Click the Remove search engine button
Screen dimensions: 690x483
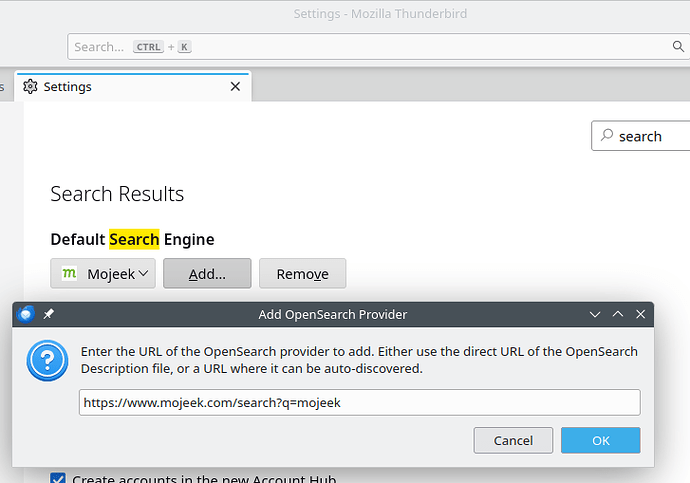click(x=303, y=274)
